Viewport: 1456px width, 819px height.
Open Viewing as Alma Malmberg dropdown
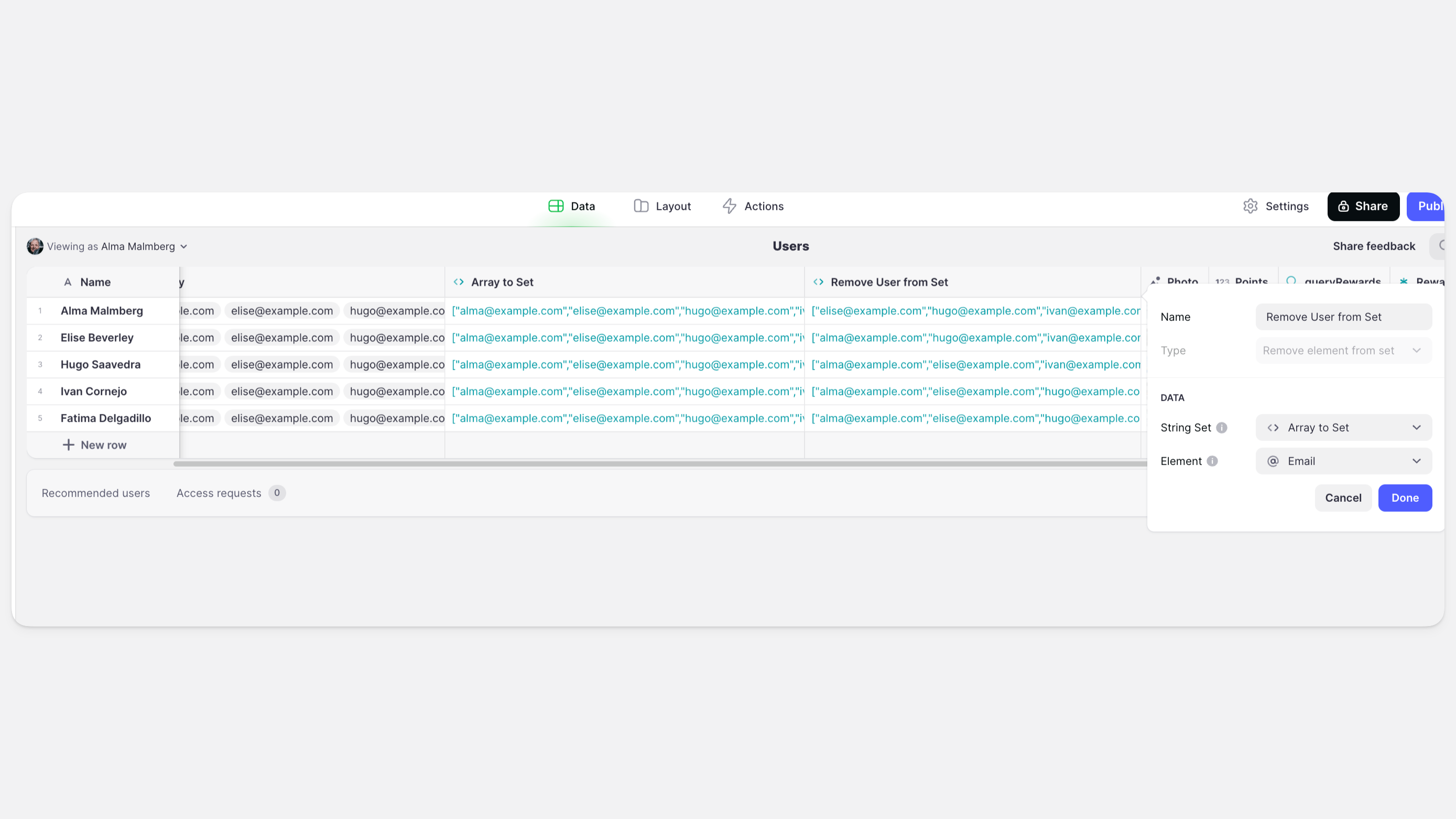[x=183, y=246]
